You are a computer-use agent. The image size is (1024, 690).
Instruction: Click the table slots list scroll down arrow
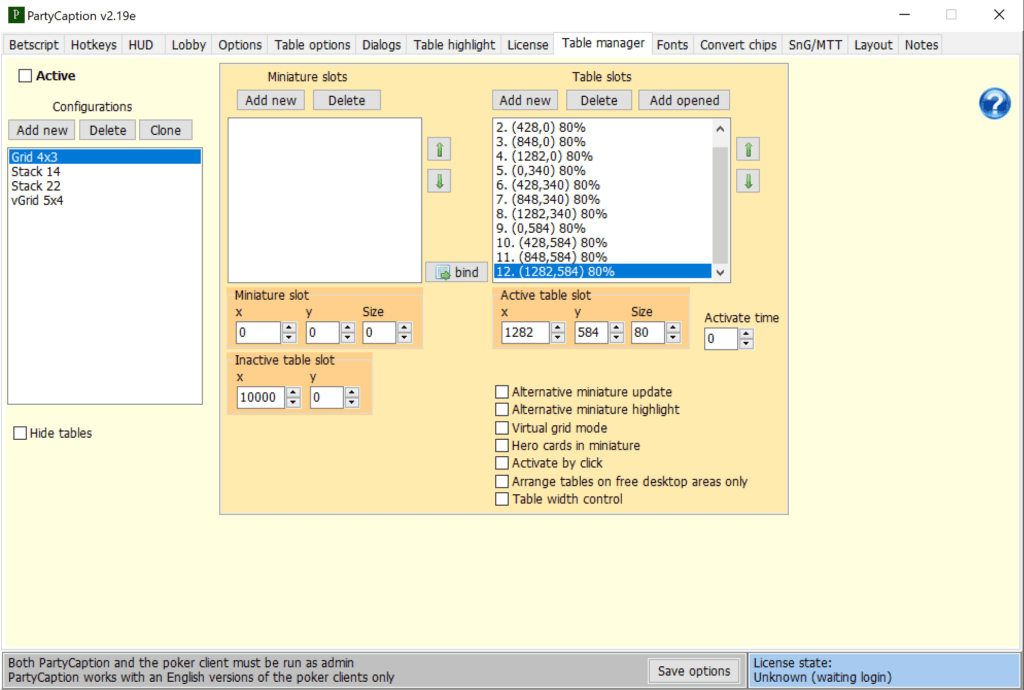[720, 272]
